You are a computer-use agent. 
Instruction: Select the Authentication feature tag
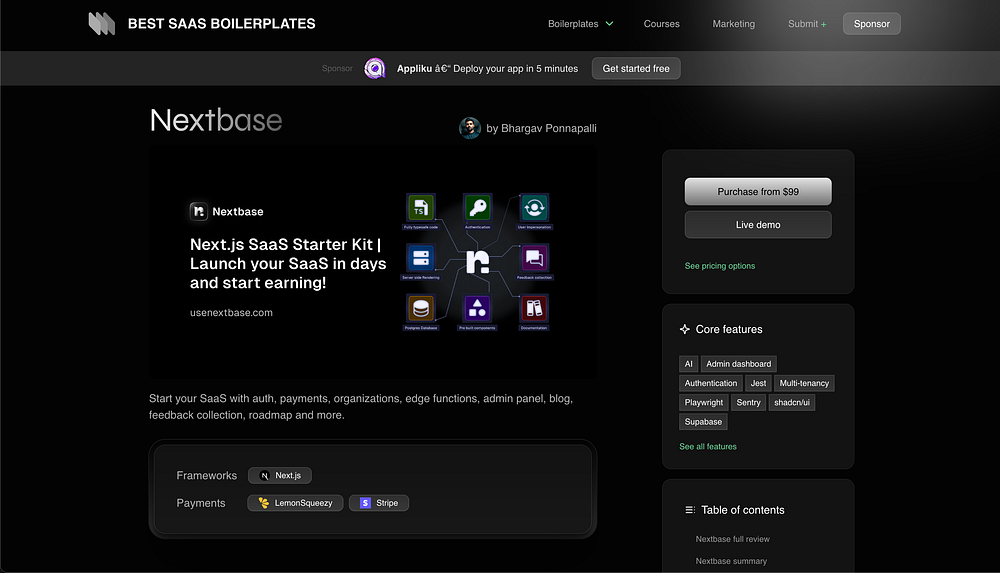(x=710, y=383)
